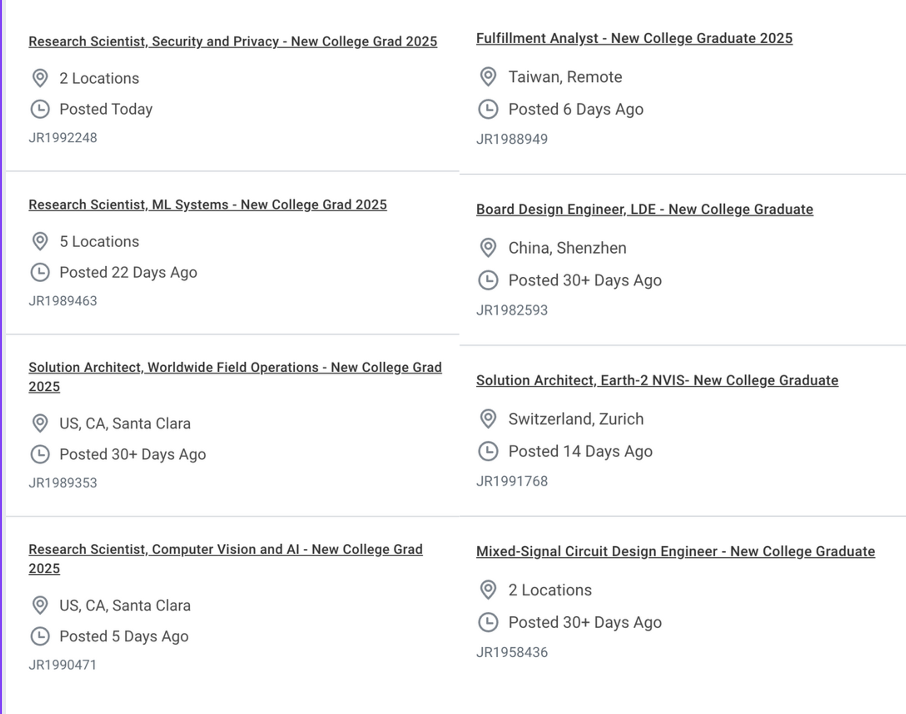
Task: Click location pin icon beside Switzerland, Zurich
Action: (488, 419)
